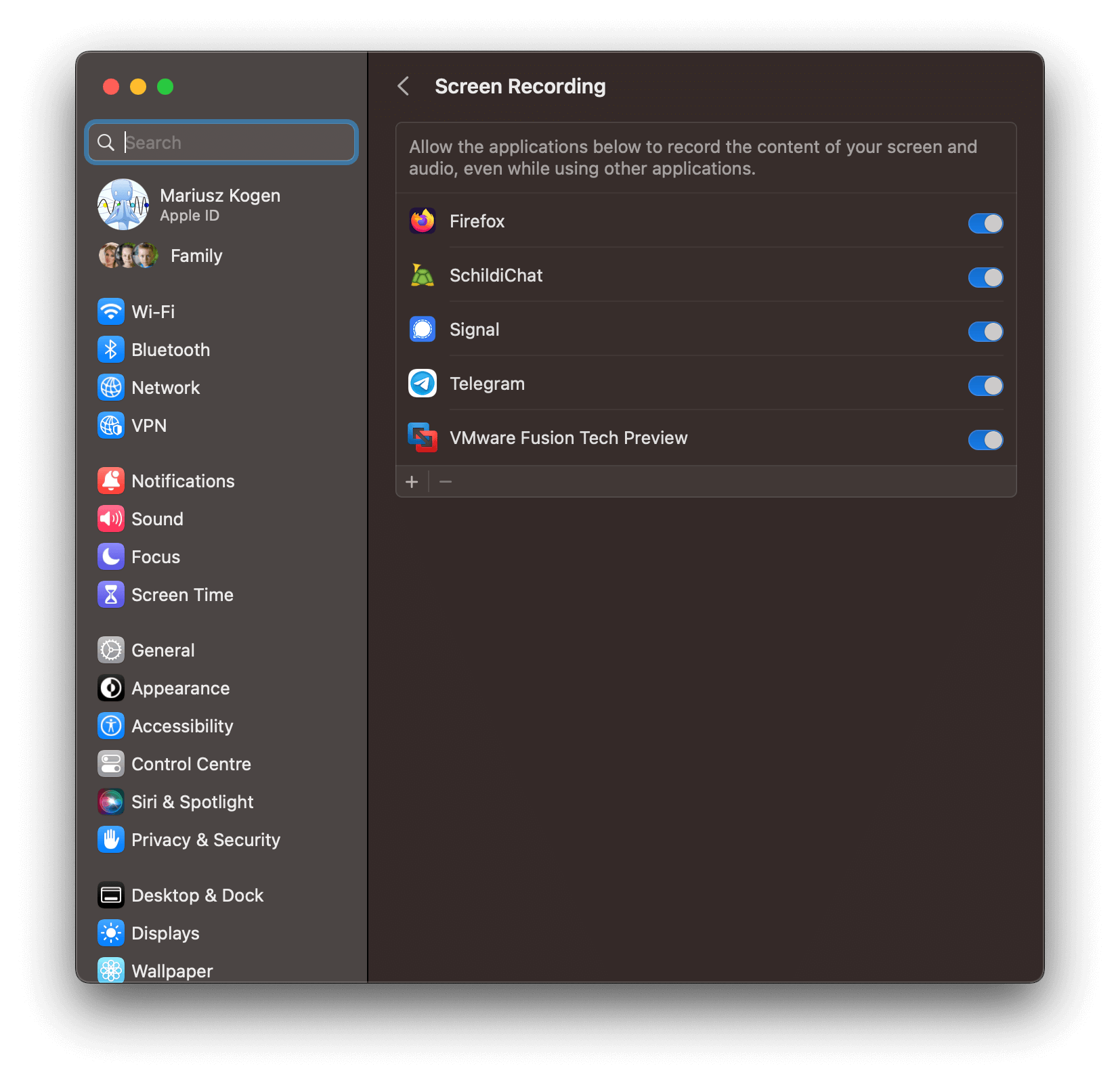The width and height of the screenshot is (1120, 1083).
Task: Open Bluetooth settings pane
Action: 170,350
